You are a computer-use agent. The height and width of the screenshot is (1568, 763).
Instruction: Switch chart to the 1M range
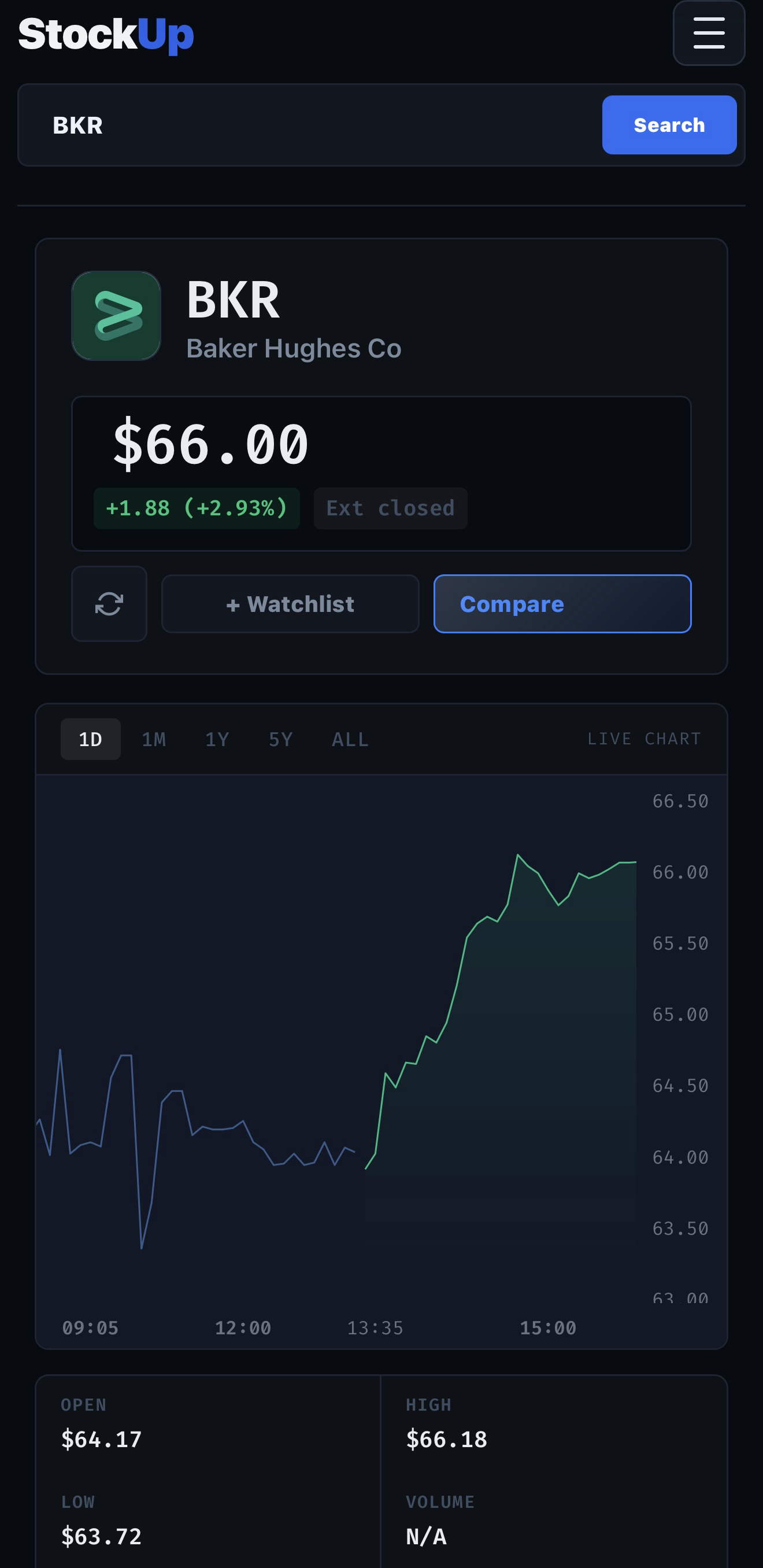(154, 739)
